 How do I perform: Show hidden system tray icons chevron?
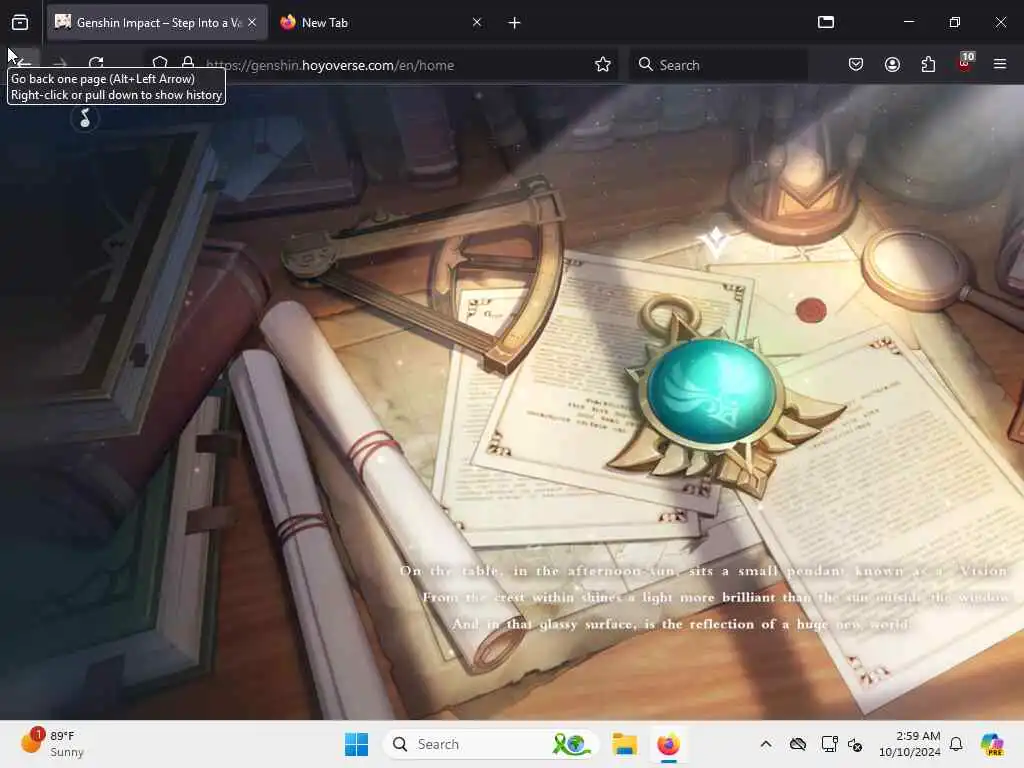tap(766, 744)
